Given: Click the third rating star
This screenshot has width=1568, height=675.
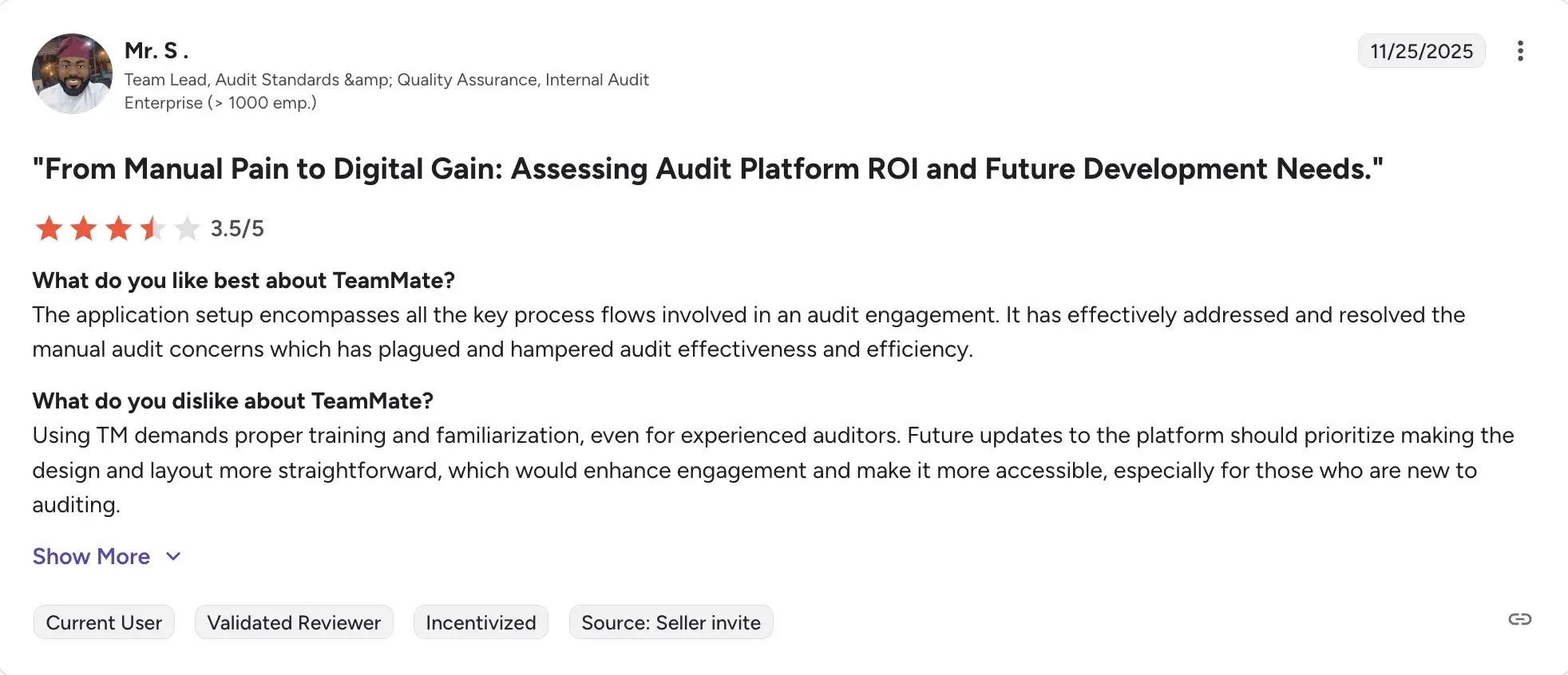Looking at the screenshot, I should (117, 228).
